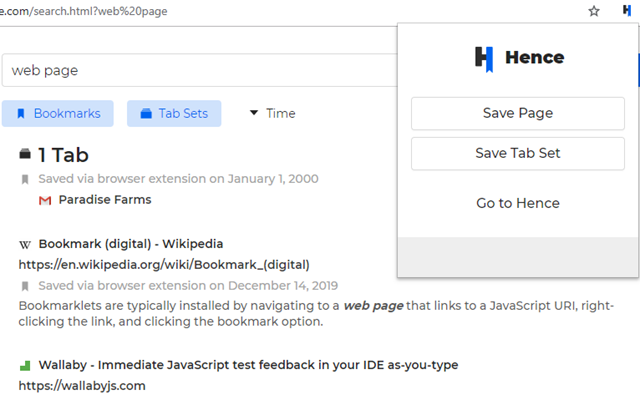Click the en.wikipedia.org Bookmark URL
Screen dimensions: 640x400
[x=164, y=265]
